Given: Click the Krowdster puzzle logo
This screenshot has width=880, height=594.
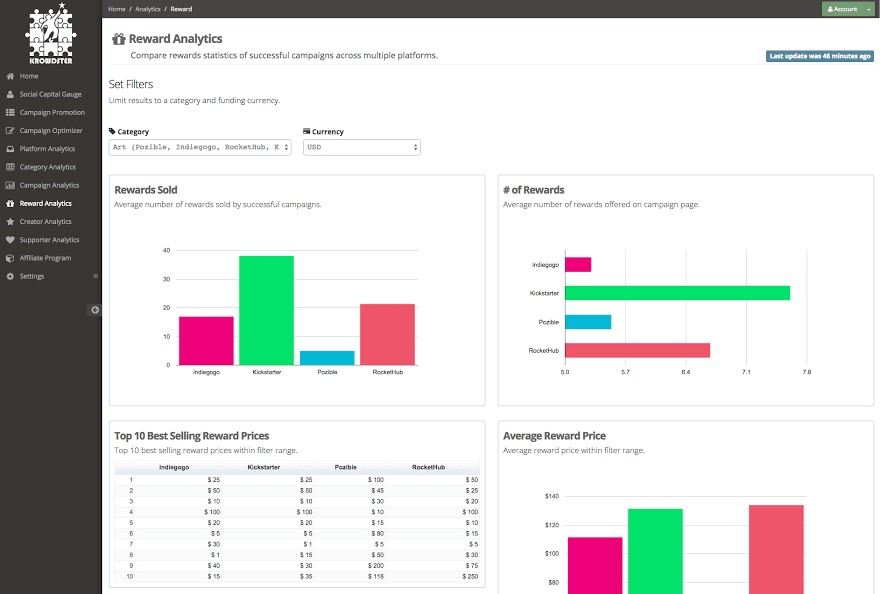Looking at the screenshot, I should (x=50, y=32).
